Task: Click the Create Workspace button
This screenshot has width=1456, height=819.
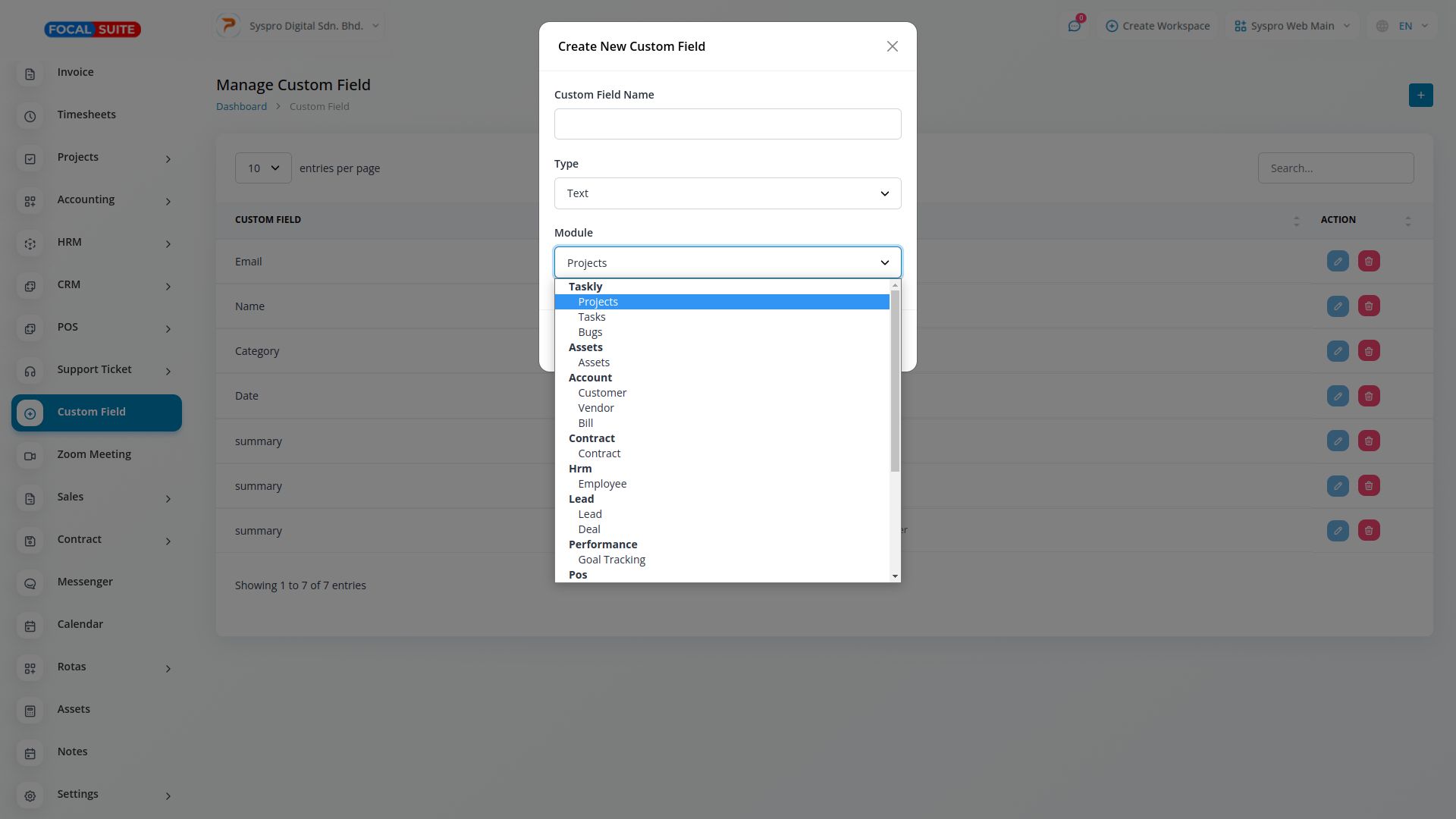Action: 1157,26
